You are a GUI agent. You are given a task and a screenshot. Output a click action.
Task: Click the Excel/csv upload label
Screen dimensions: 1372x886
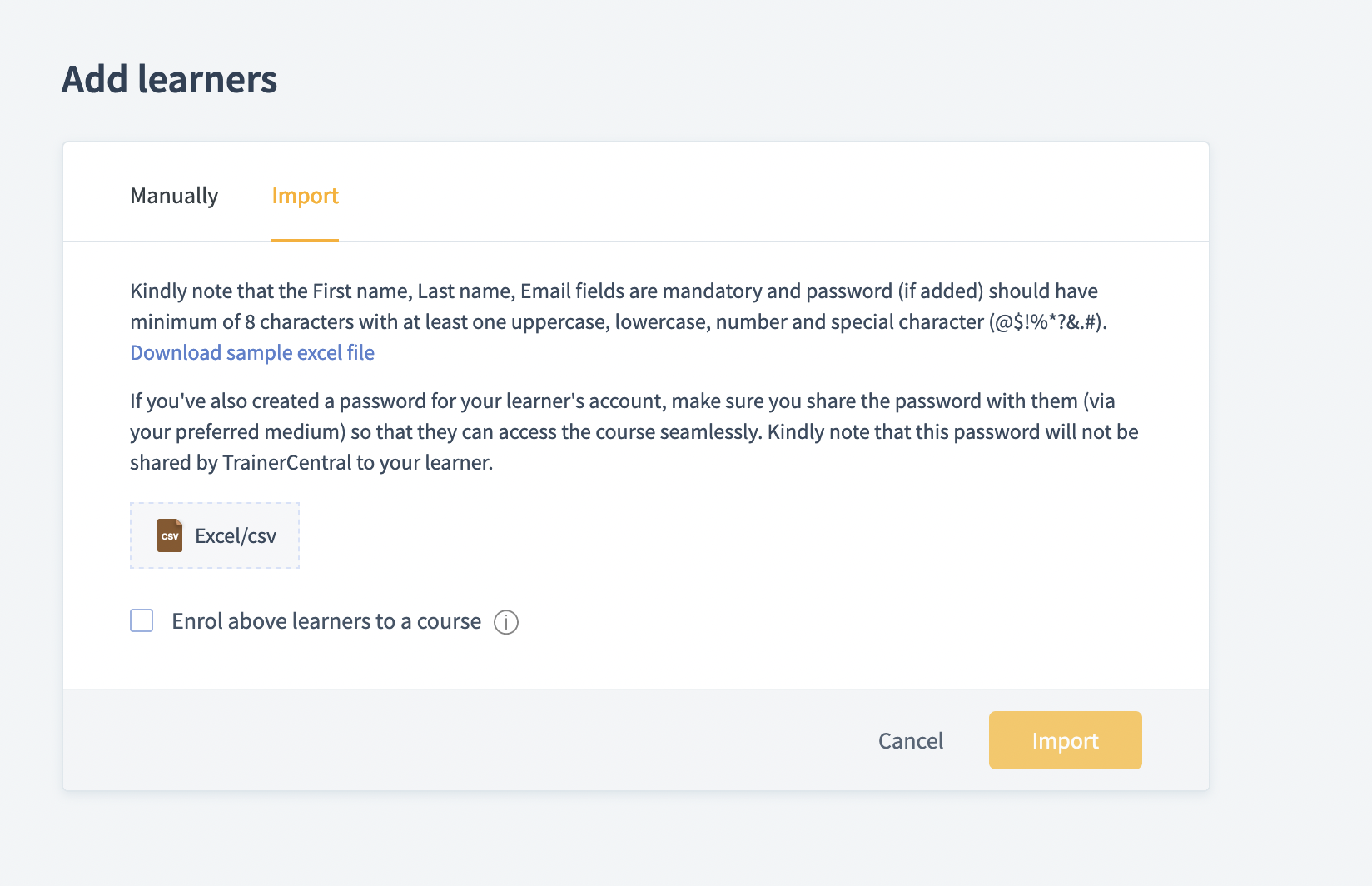point(236,536)
